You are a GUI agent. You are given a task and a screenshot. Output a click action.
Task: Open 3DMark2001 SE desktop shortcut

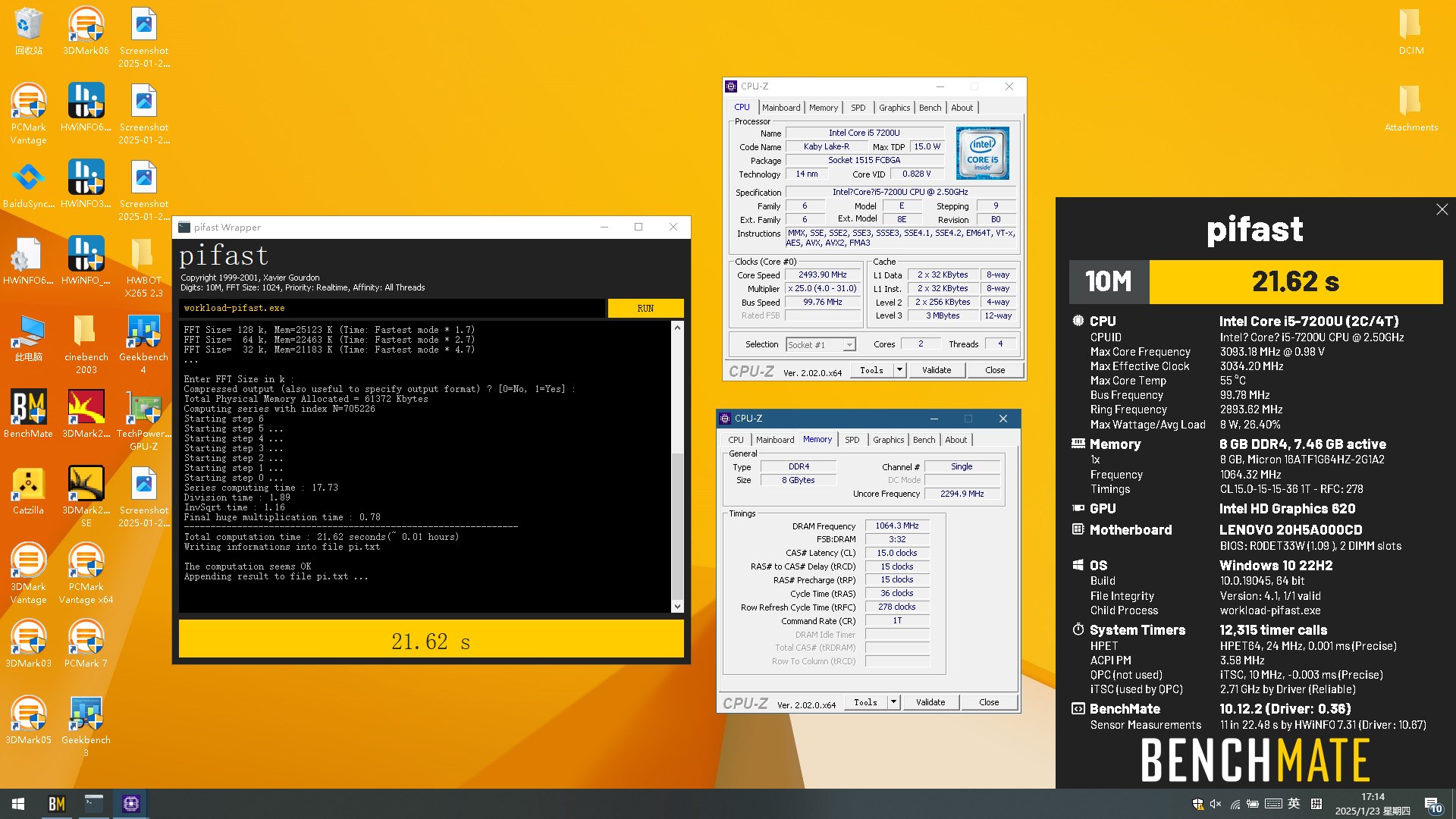(86, 497)
